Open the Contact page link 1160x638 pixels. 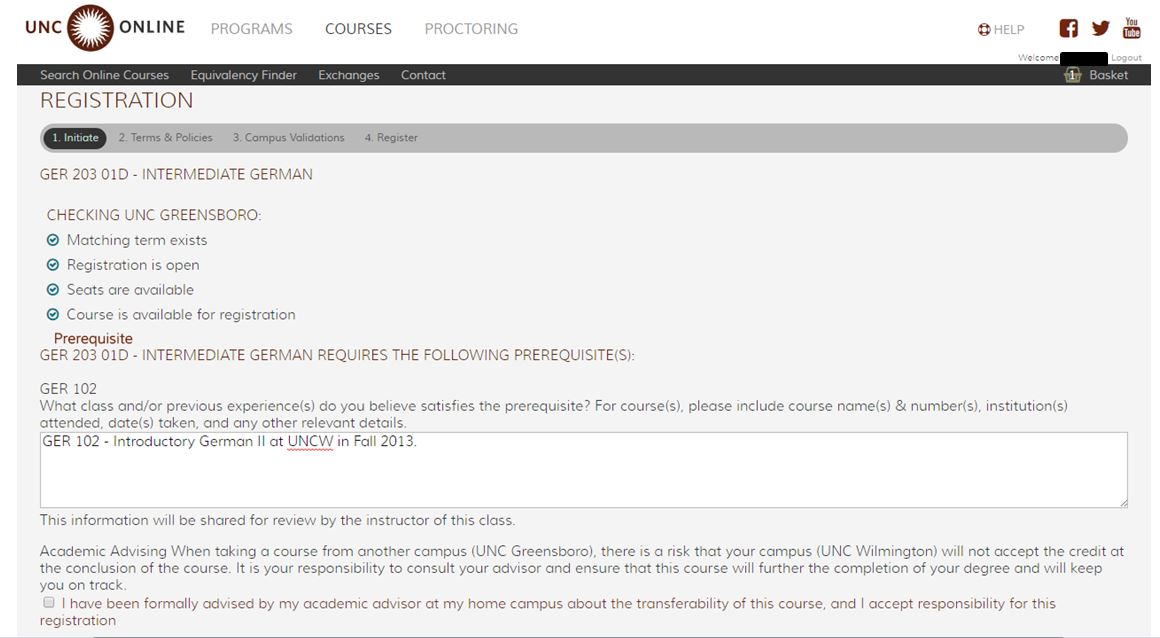(423, 75)
